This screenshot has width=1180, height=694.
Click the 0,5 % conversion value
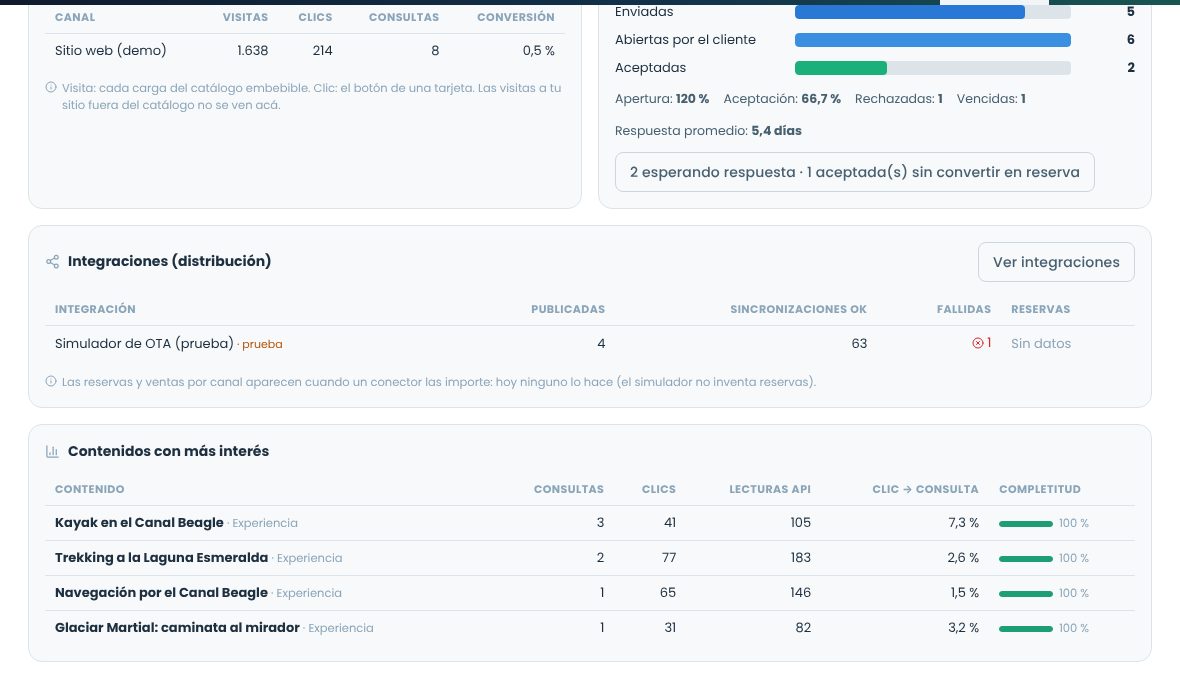539,50
